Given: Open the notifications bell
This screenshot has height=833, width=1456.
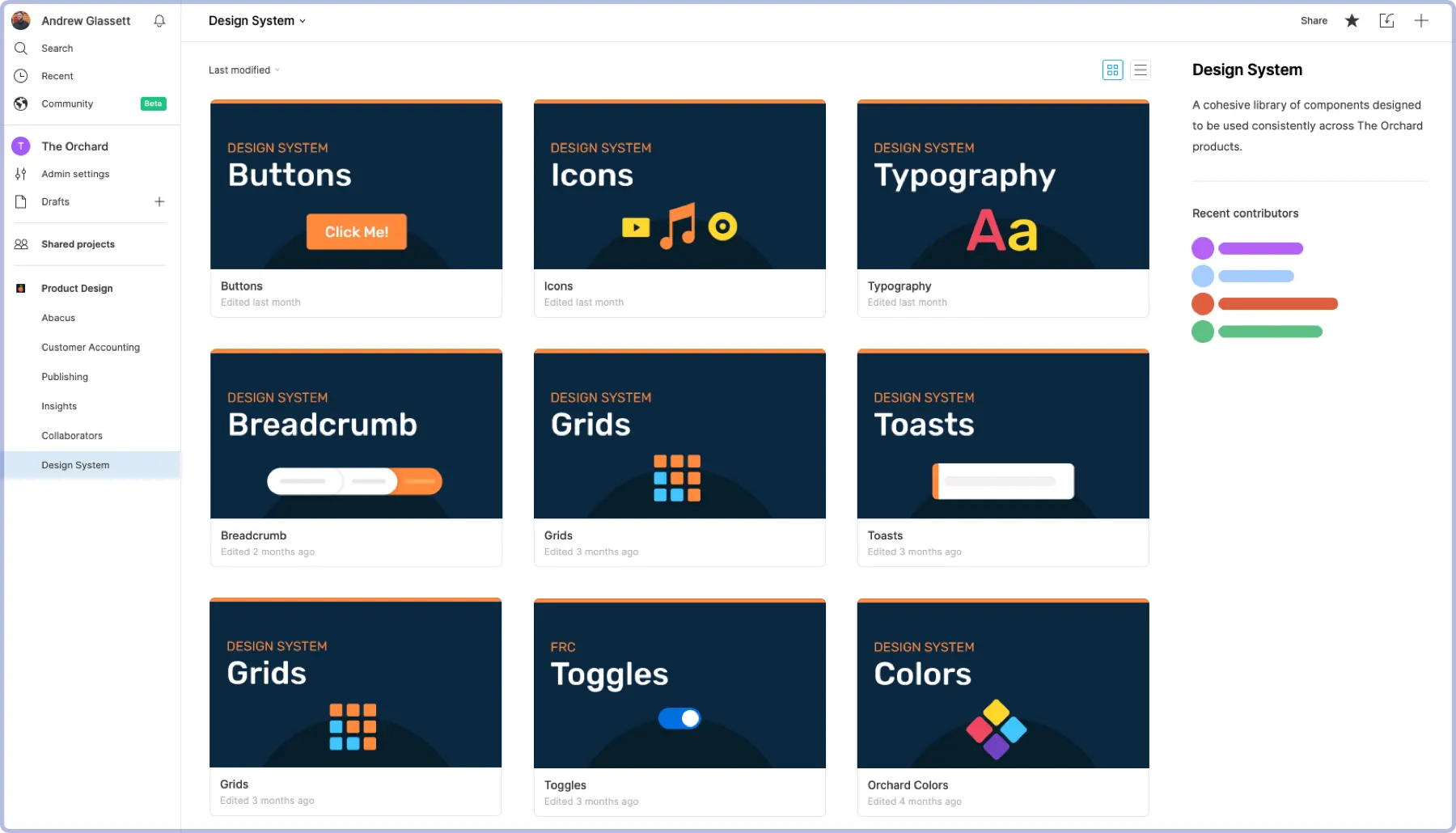Looking at the screenshot, I should tap(159, 21).
